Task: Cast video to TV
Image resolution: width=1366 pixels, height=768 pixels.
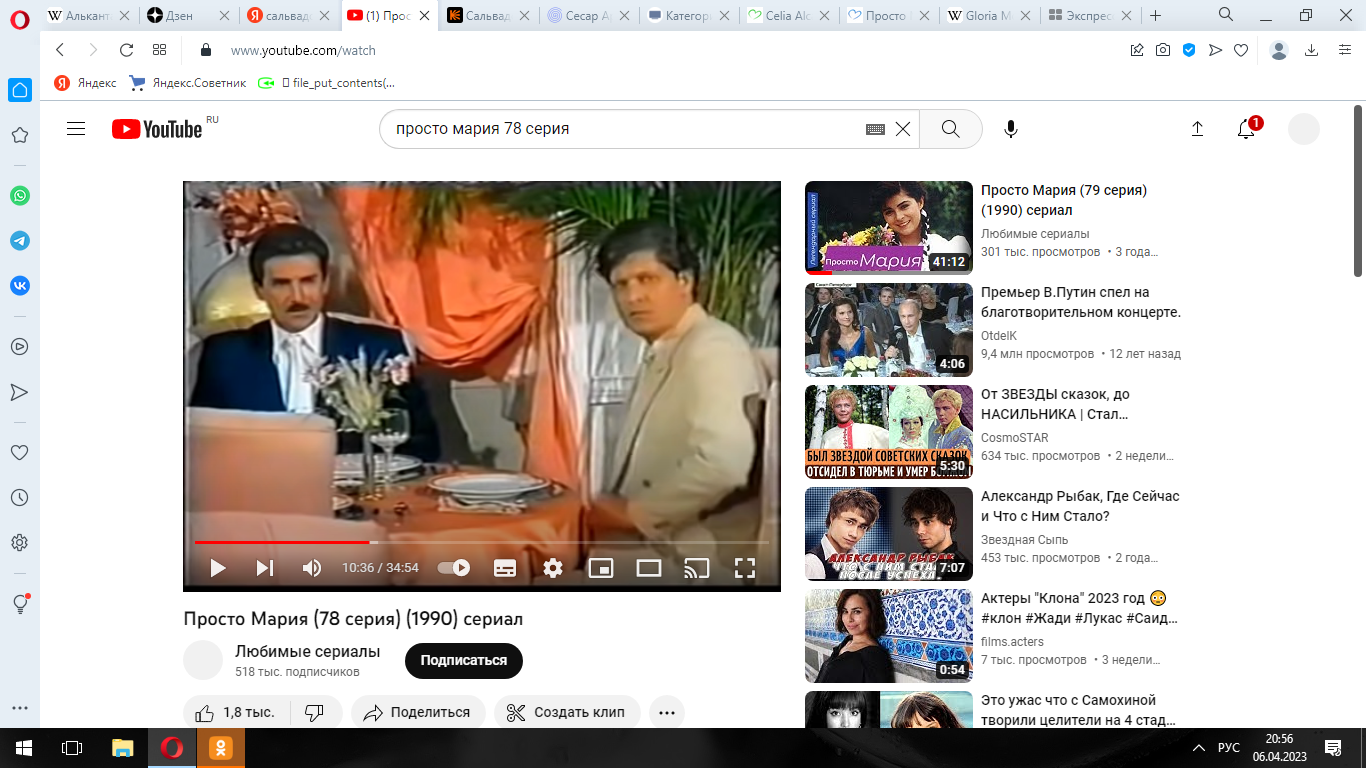Action: tap(697, 568)
